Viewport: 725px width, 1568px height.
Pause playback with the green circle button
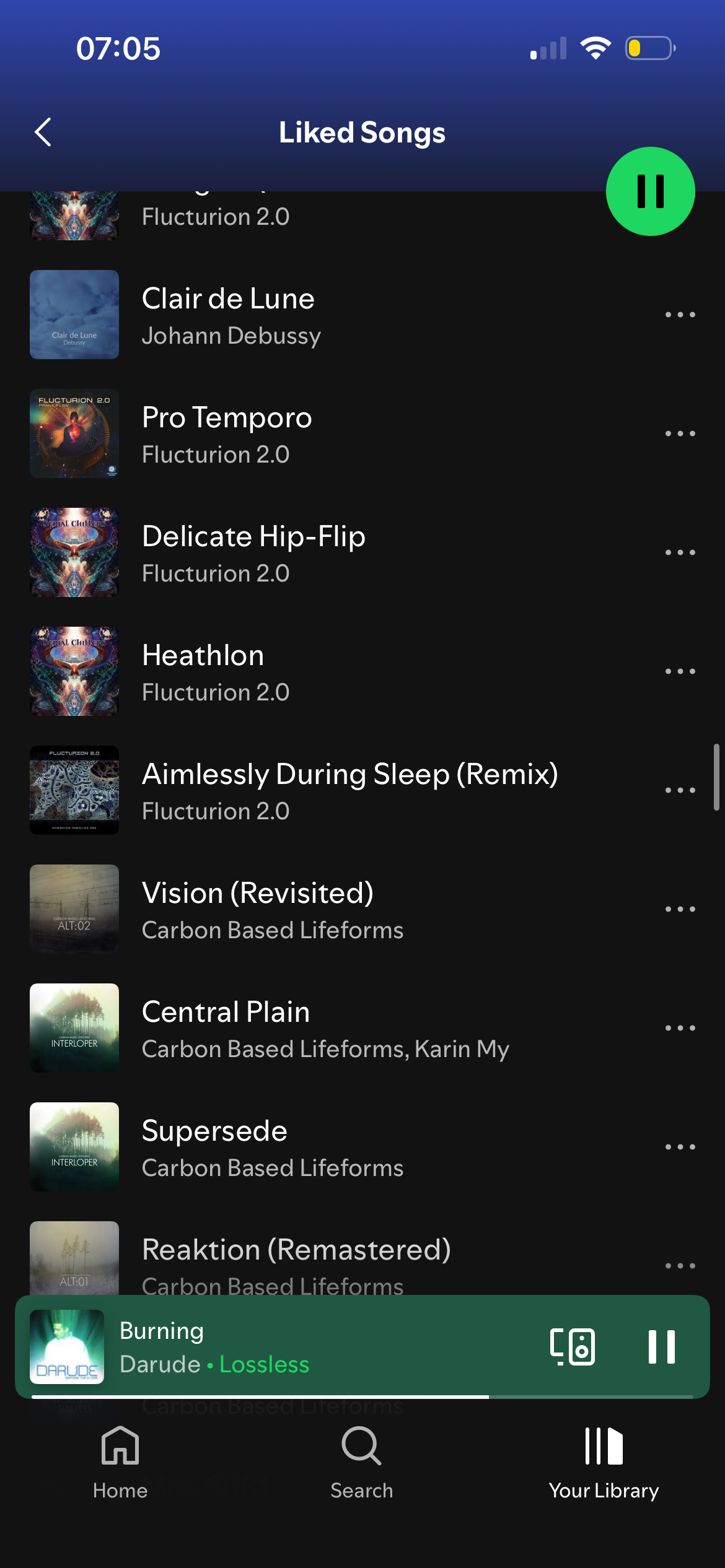pos(650,191)
